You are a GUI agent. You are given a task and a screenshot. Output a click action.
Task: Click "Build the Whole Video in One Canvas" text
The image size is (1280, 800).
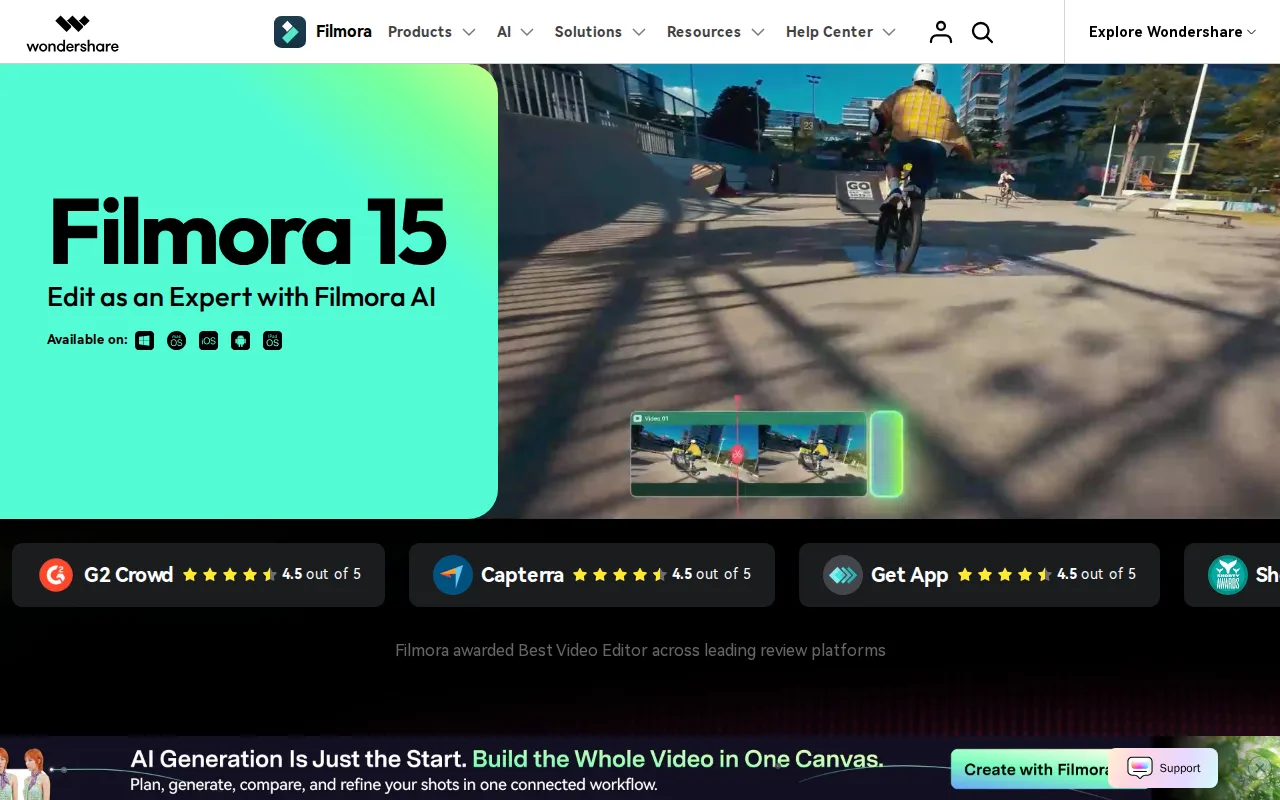(677, 759)
